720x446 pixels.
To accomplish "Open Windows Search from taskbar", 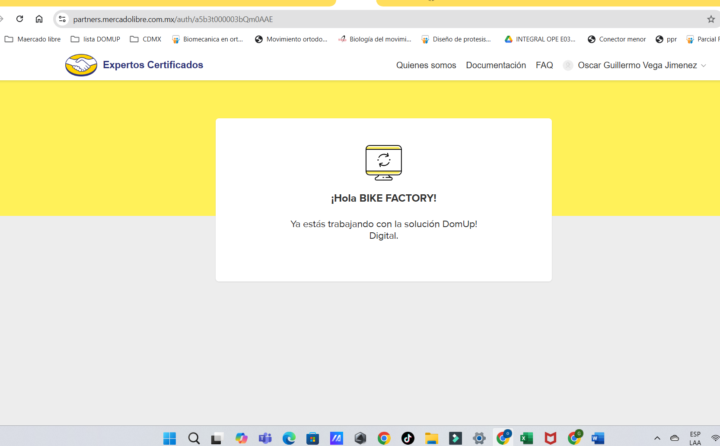I will tap(194, 438).
